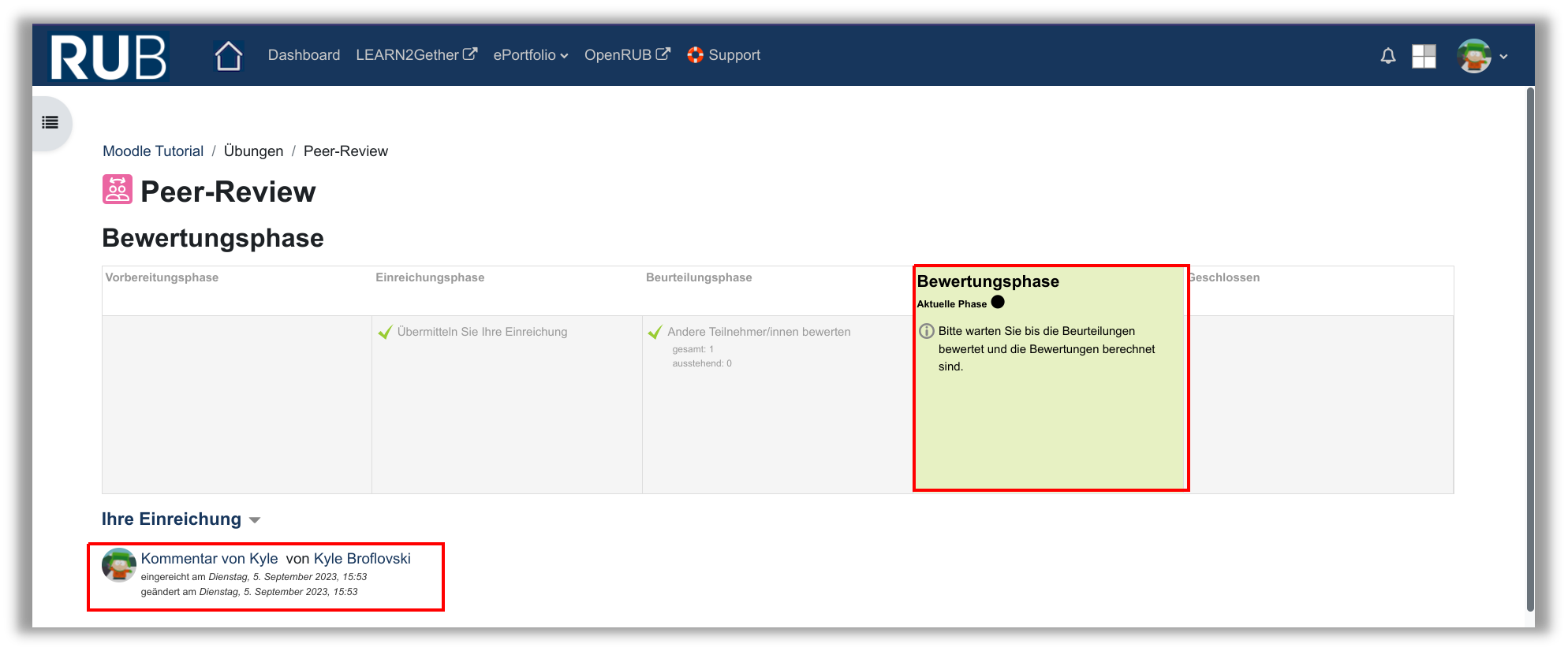Click checkmark beside Andere Teilnehmer/innen bewerten
The image size is (1568, 651).
(655, 333)
